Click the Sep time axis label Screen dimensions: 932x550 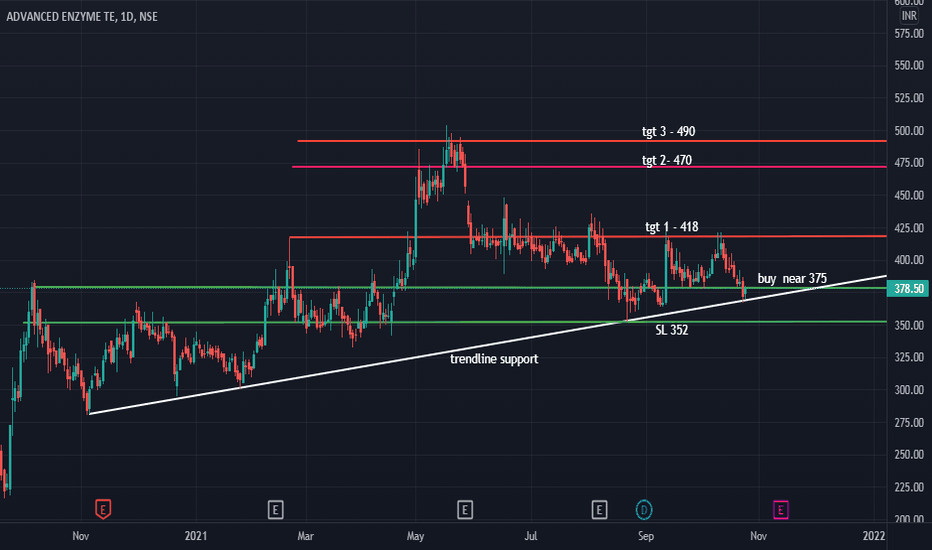pyautogui.click(x=646, y=536)
